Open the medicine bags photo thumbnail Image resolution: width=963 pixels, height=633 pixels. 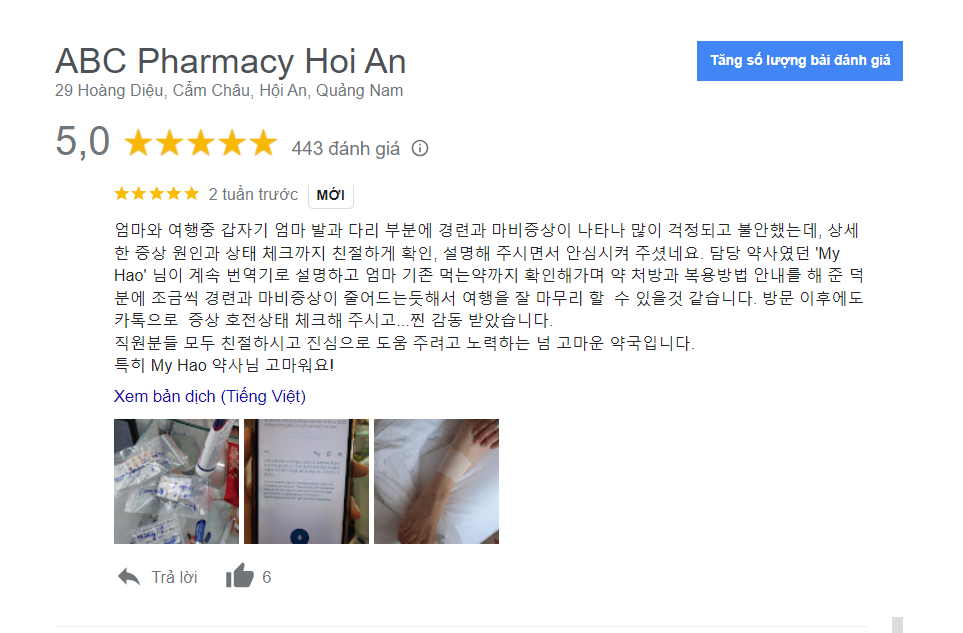pos(176,481)
